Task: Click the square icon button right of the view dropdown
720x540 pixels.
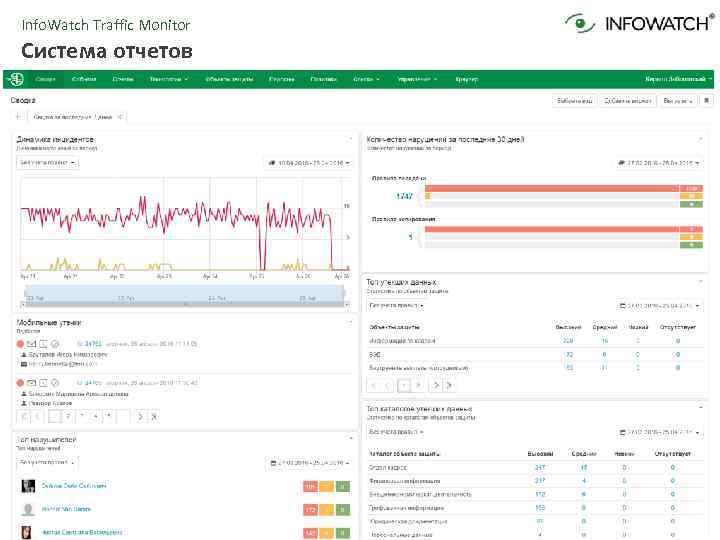Action: coord(707,100)
